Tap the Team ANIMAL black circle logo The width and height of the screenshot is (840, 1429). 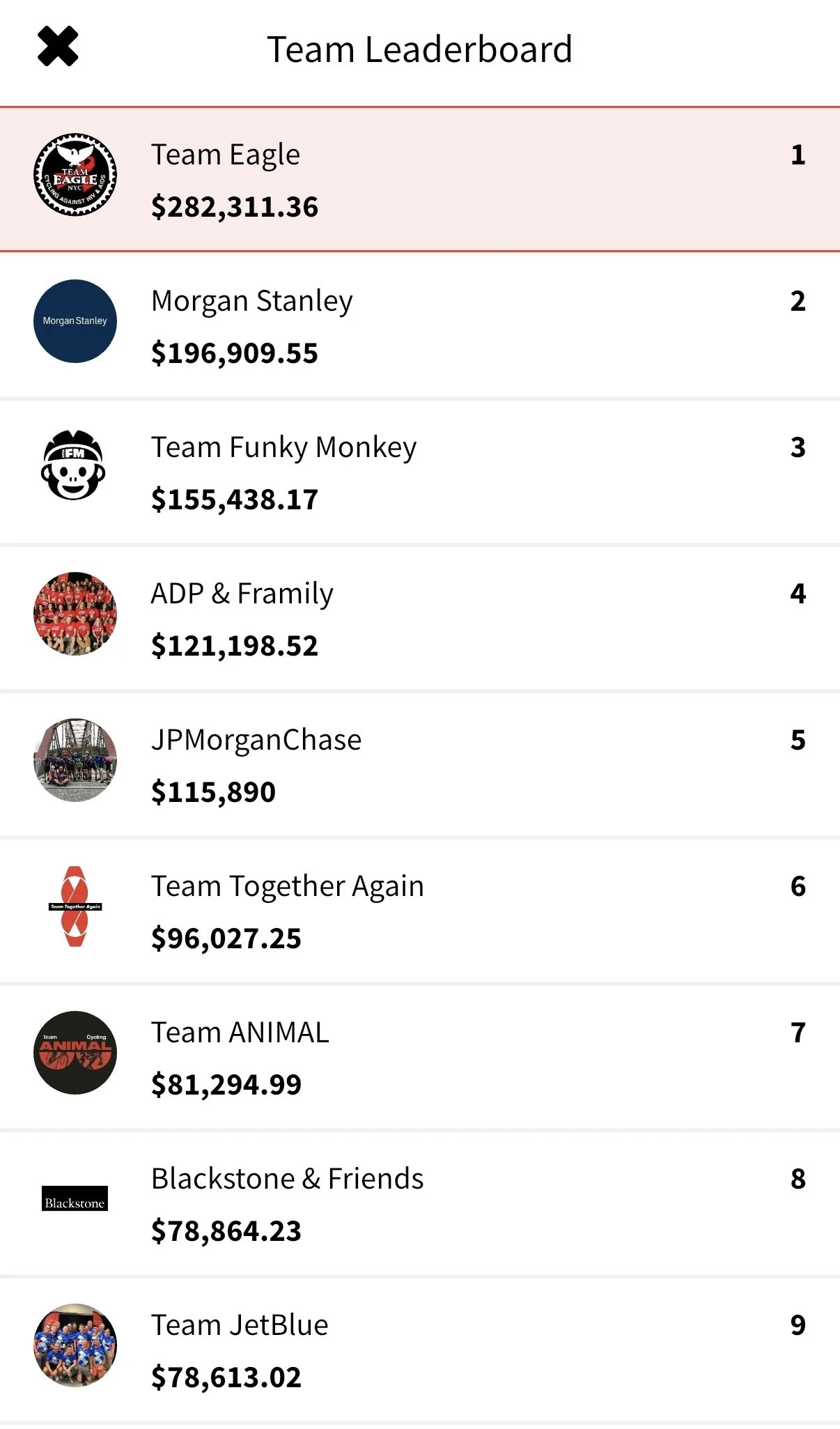tap(75, 1053)
